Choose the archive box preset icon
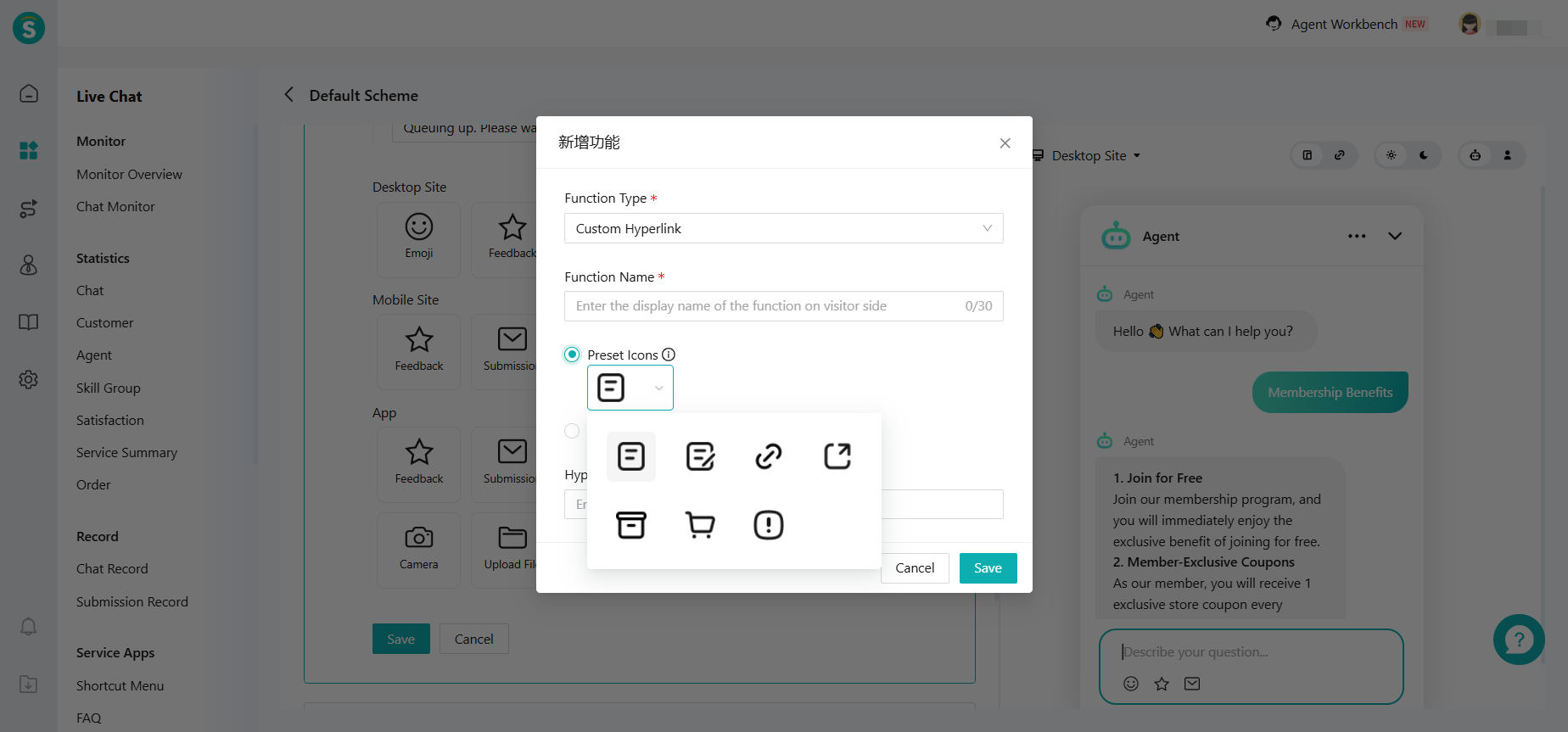This screenshot has width=1568, height=732. [x=630, y=525]
